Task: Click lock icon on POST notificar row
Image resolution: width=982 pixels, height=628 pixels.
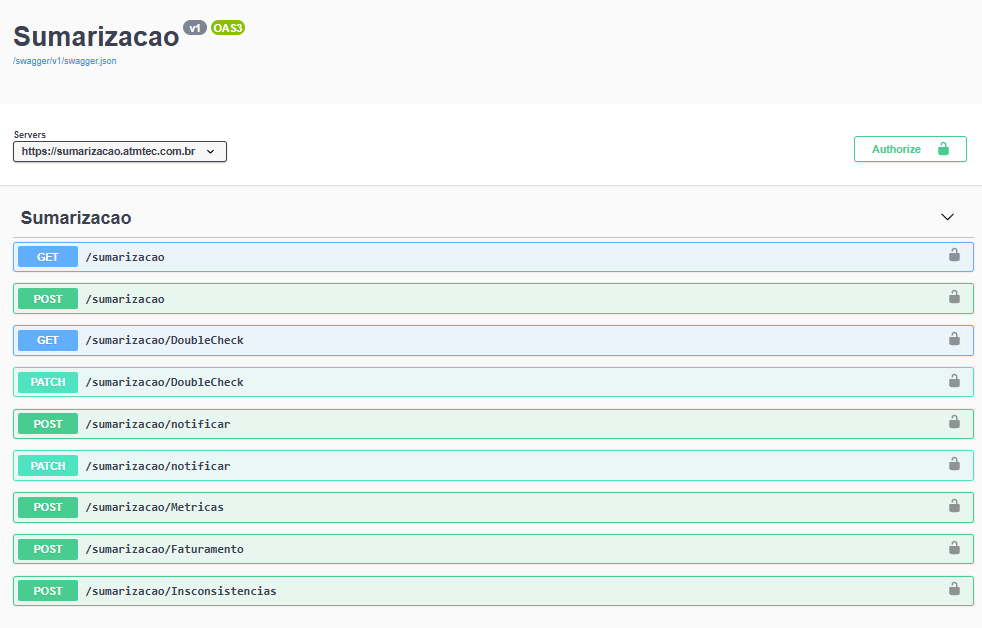Action: [954, 423]
